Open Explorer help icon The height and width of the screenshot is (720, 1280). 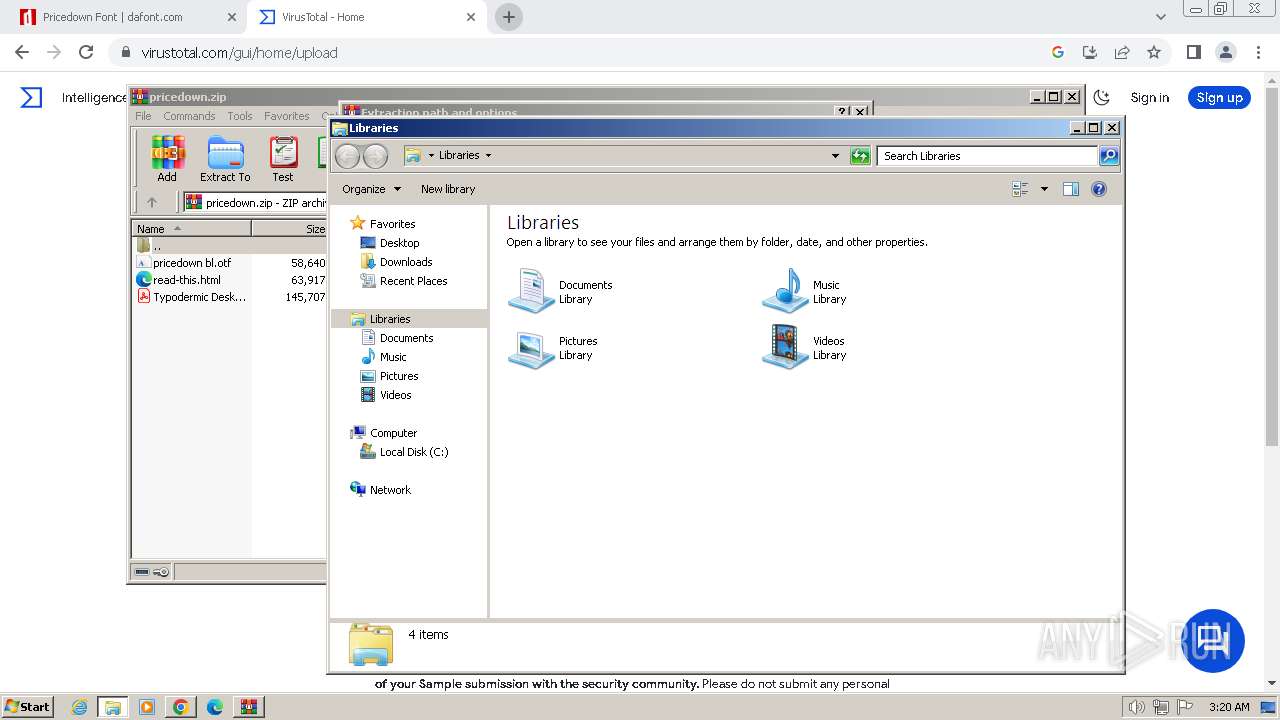1099,189
